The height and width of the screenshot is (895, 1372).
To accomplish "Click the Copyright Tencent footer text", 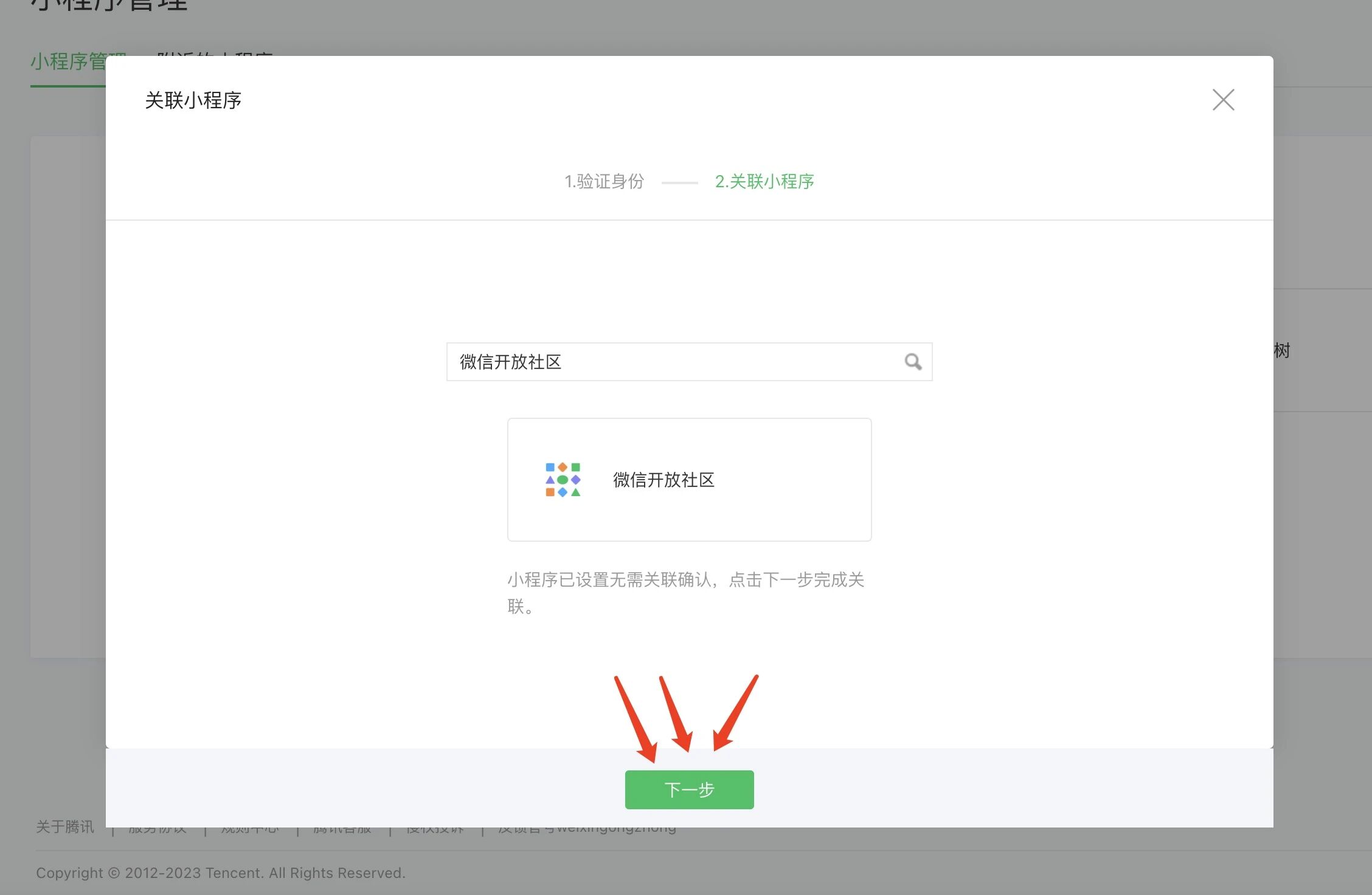I will click(x=220, y=873).
